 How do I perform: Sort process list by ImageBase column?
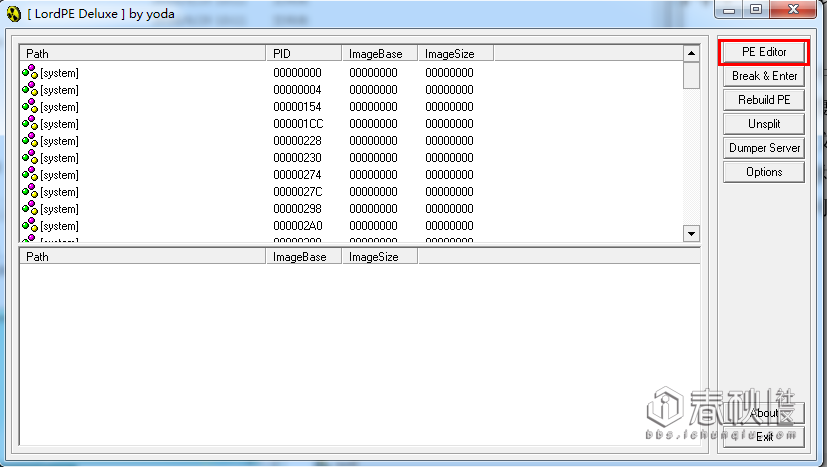(380, 53)
